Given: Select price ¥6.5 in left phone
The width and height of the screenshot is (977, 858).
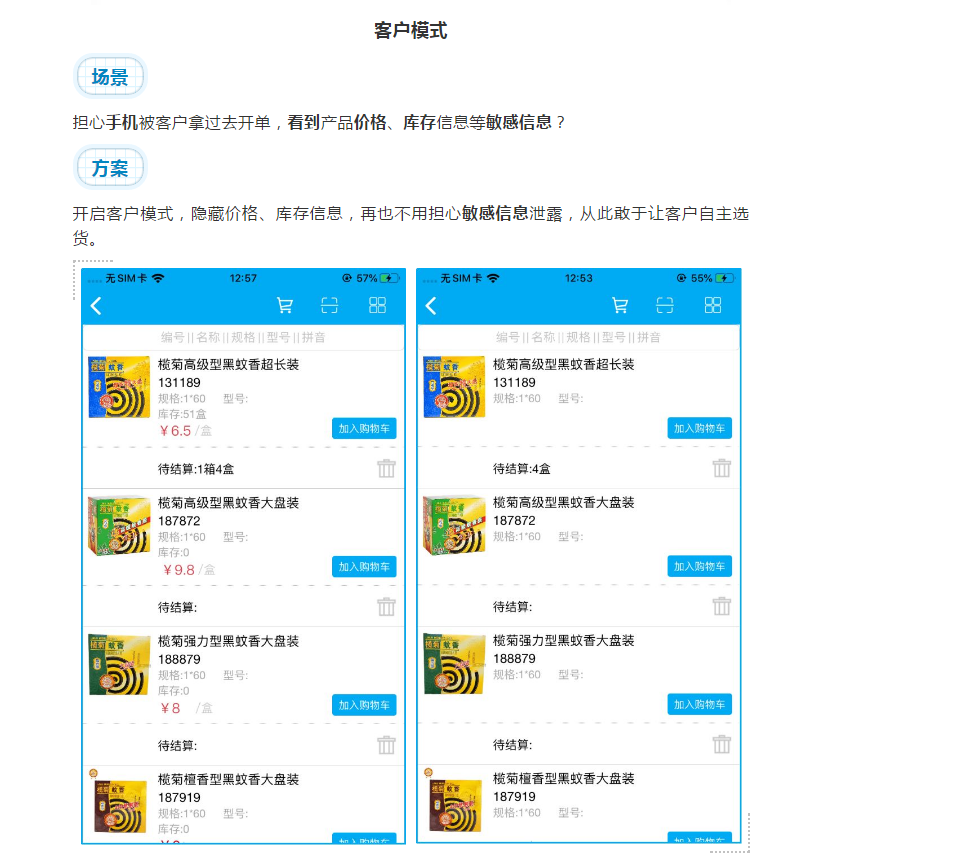Looking at the screenshot, I should (175, 431).
